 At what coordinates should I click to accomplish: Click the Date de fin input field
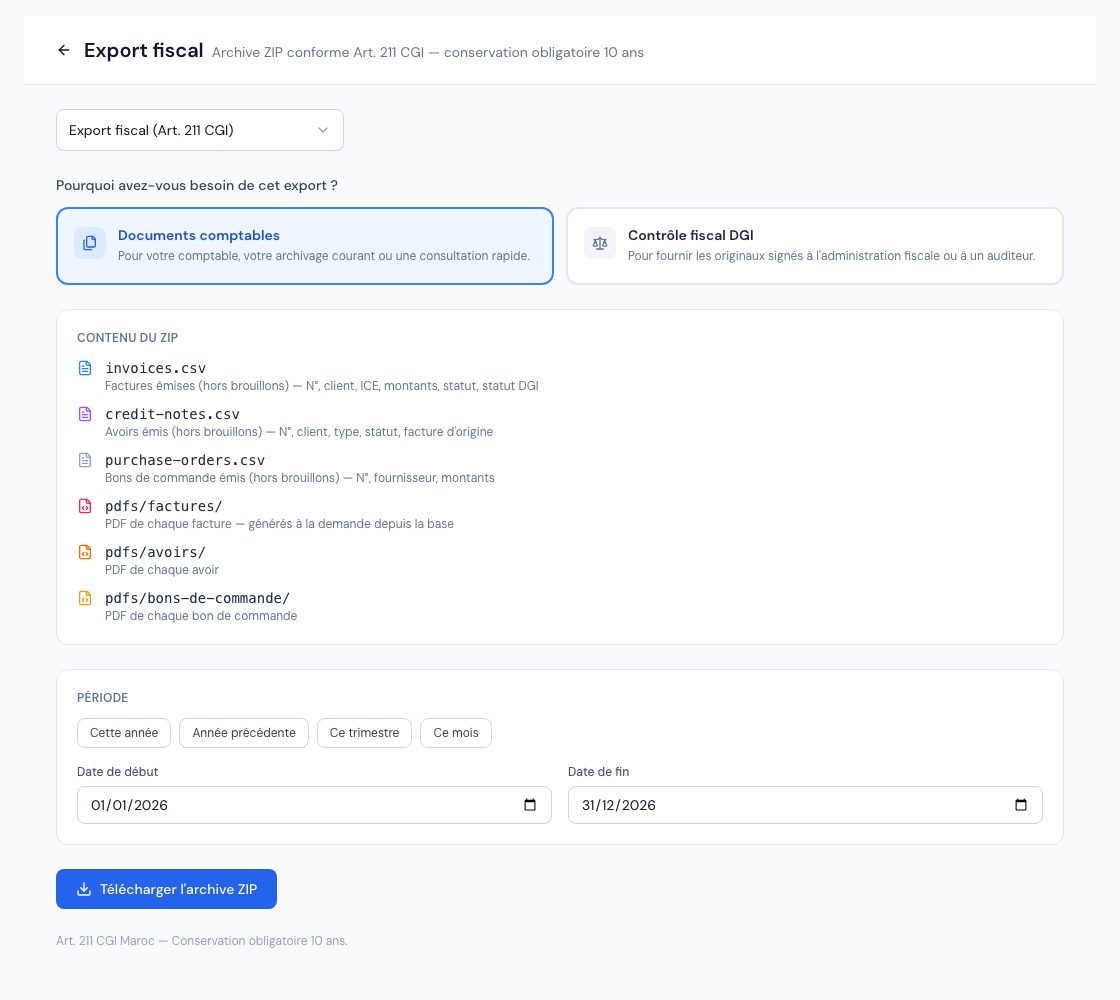805,805
